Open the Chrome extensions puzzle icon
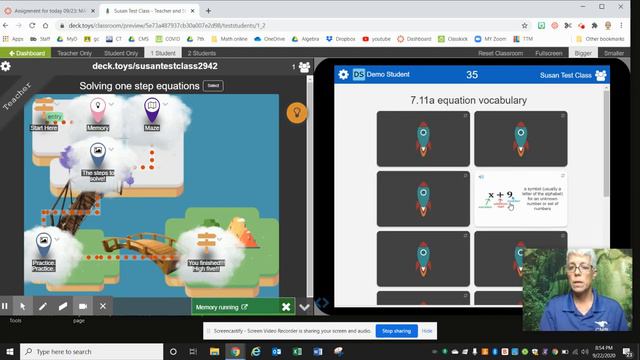Screen dimensions: 640x360 595,26
